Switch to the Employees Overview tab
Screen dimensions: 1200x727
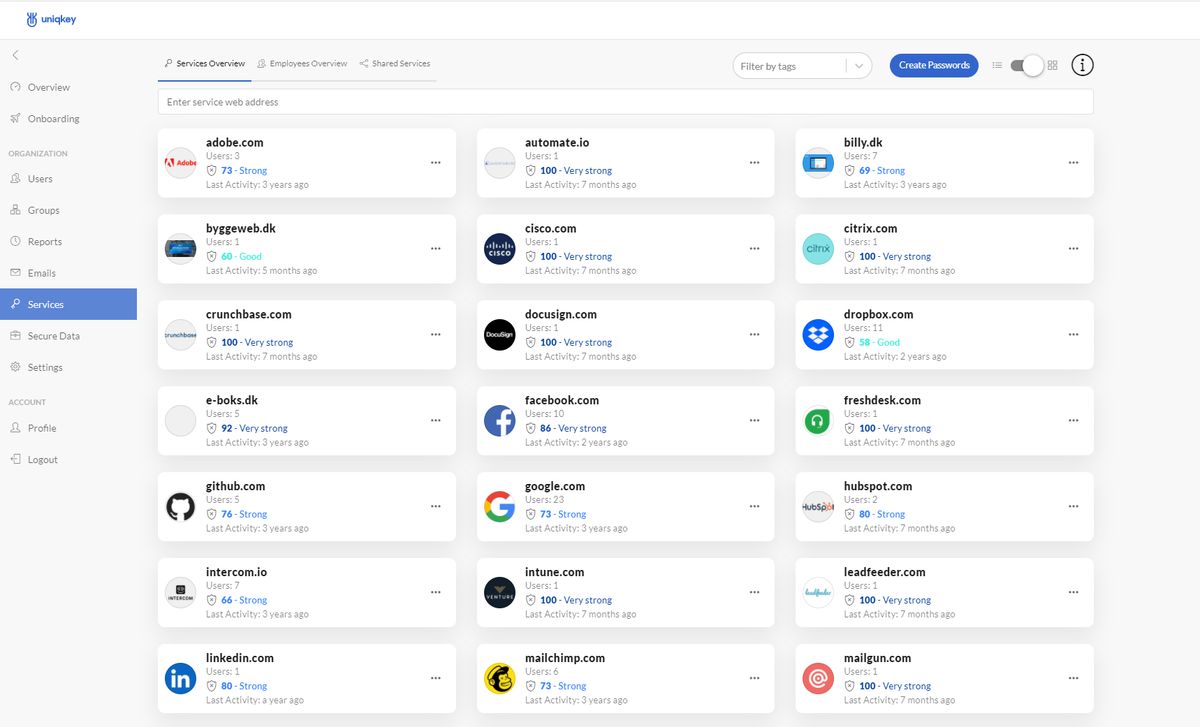click(302, 63)
